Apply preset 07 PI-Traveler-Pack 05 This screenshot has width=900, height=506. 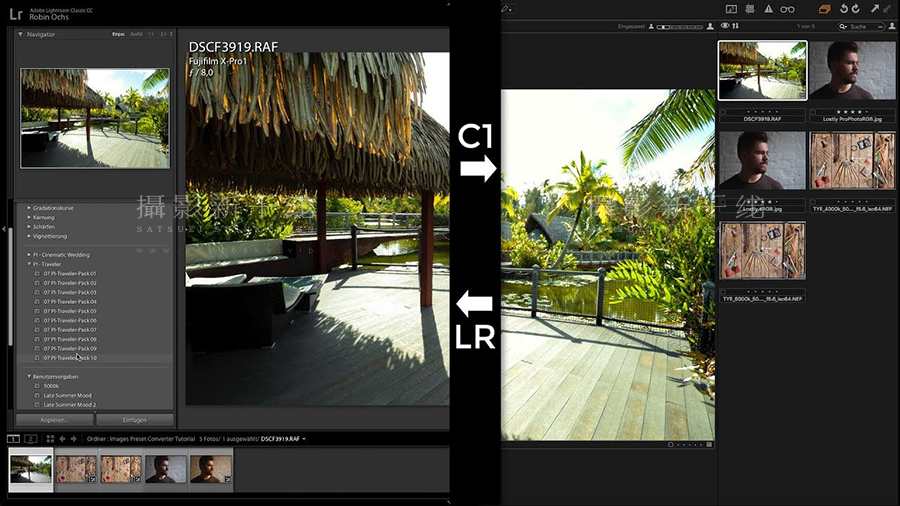[70, 311]
